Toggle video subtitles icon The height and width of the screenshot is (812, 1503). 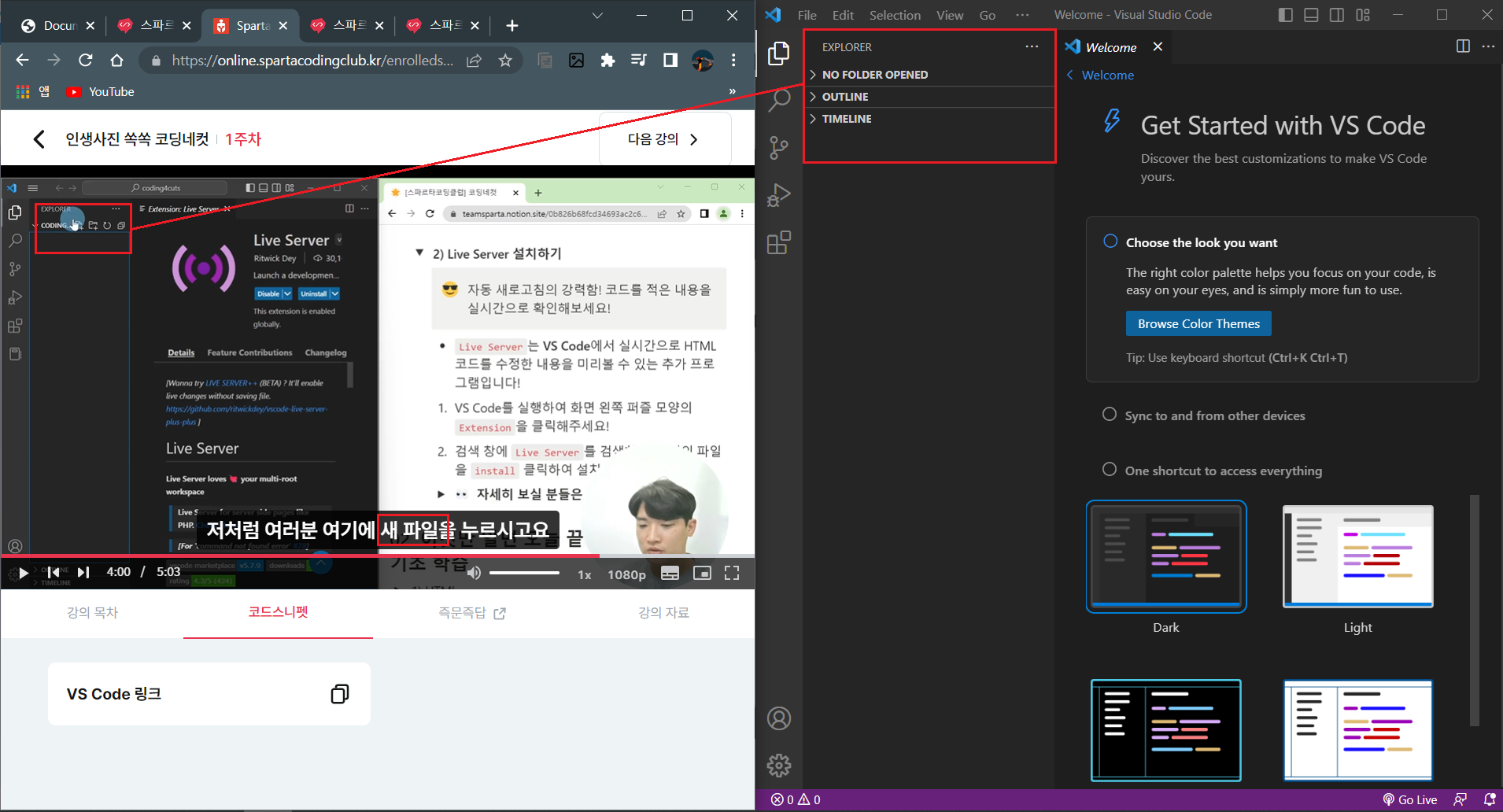(x=670, y=573)
